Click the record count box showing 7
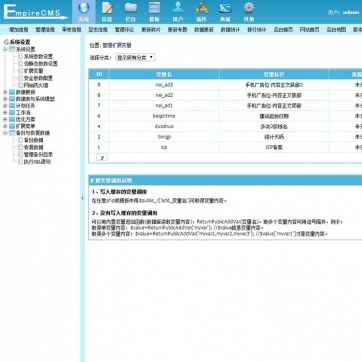This screenshot has height=362, width=362. [102, 158]
